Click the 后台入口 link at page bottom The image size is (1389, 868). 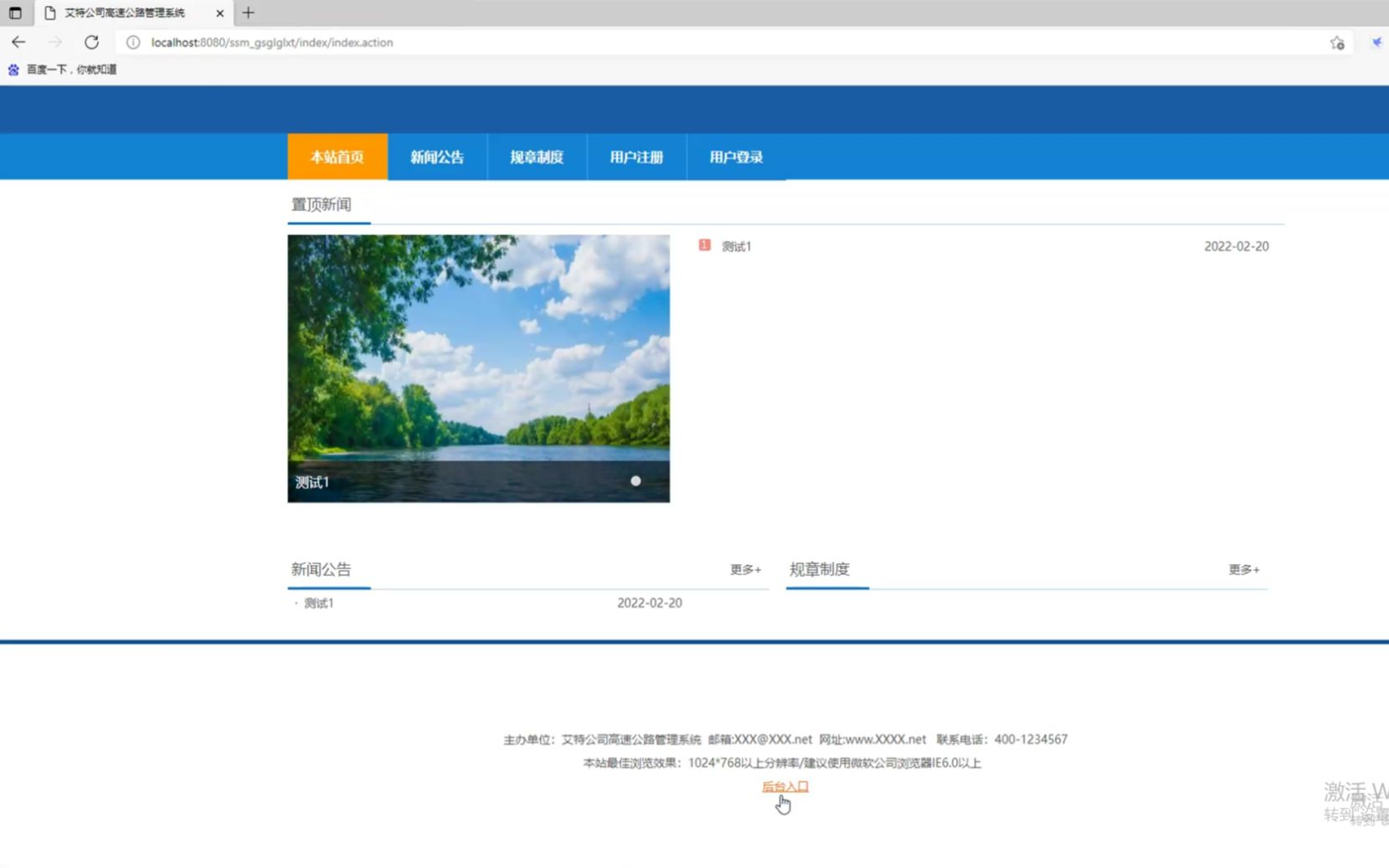click(x=785, y=786)
